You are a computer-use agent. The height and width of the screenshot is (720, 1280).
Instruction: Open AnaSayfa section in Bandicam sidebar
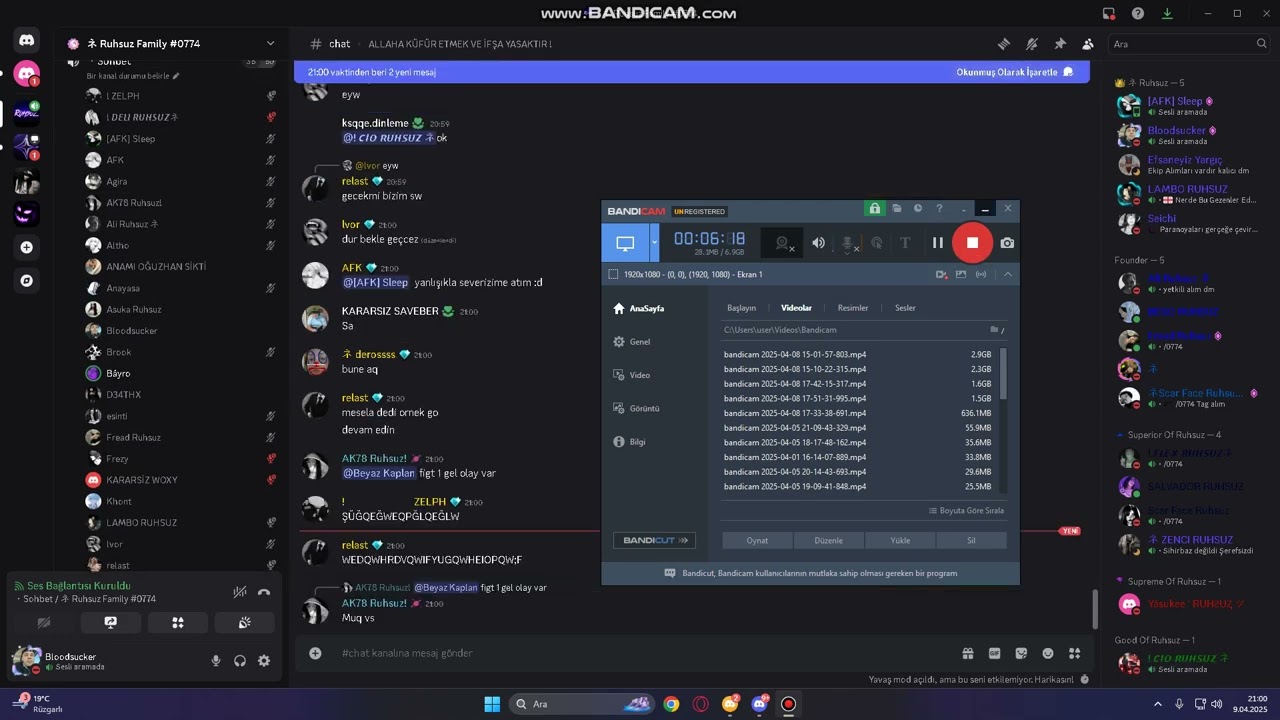639,308
